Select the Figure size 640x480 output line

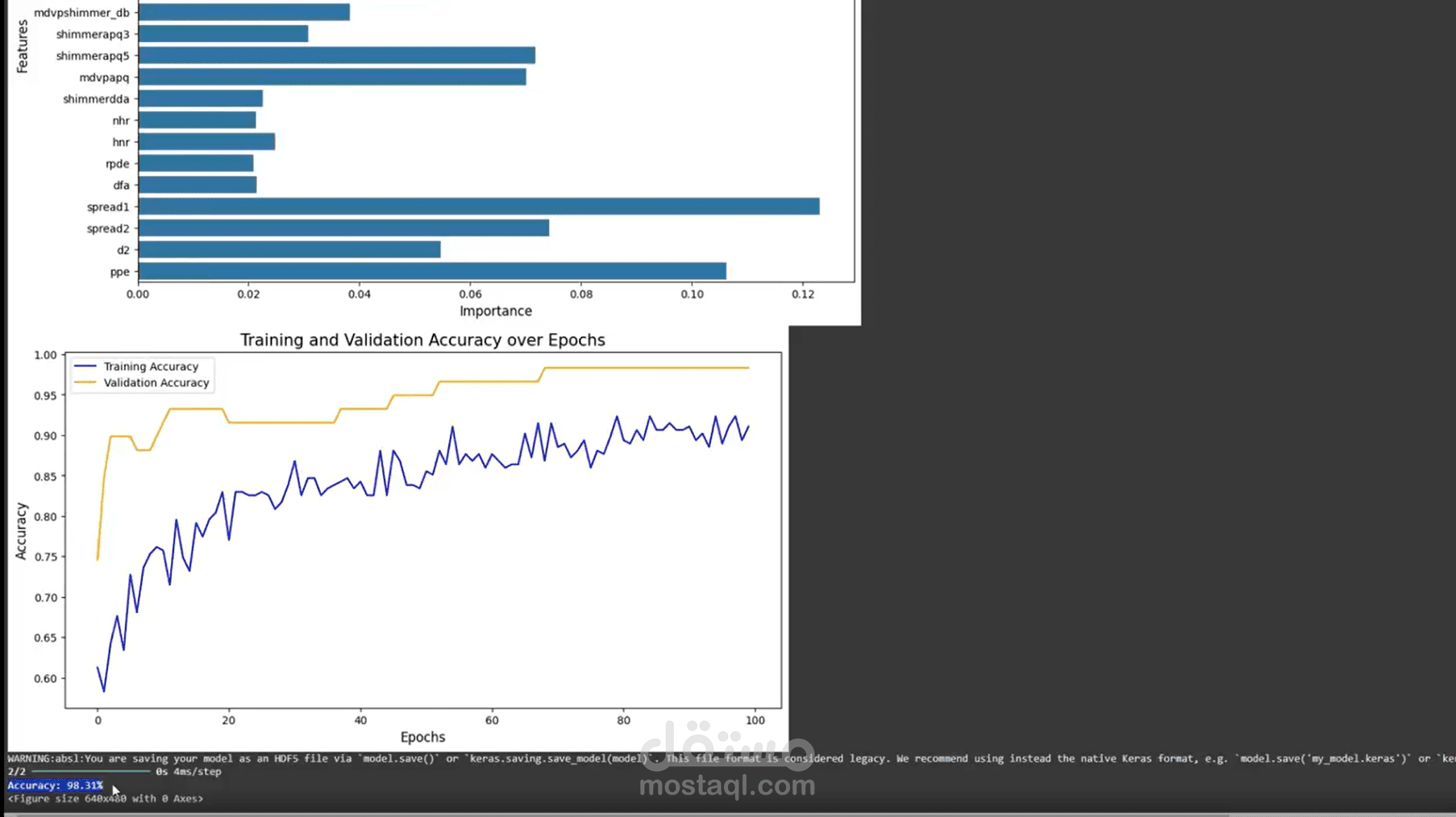[105, 798]
